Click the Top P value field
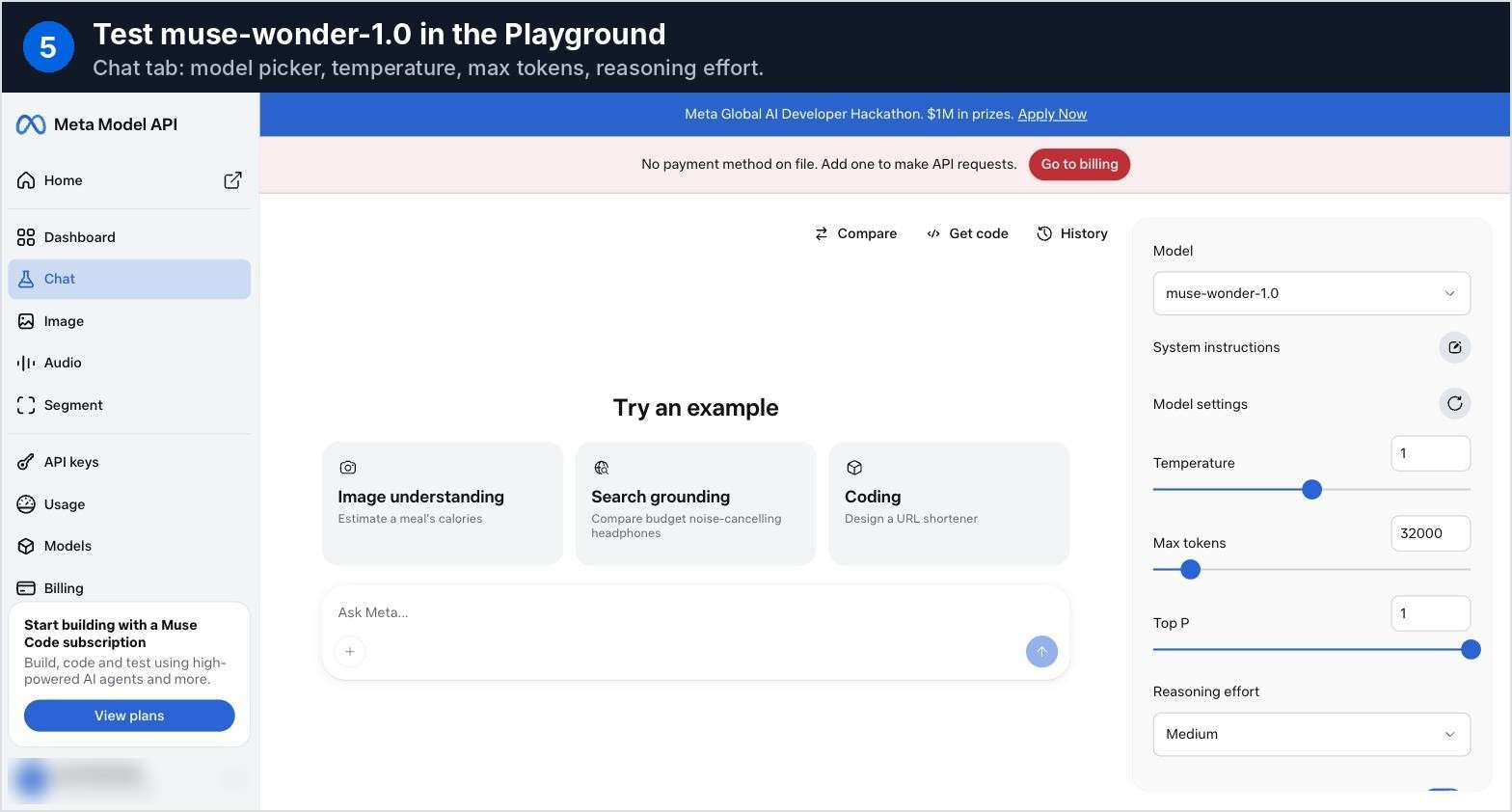 click(1430, 613)
